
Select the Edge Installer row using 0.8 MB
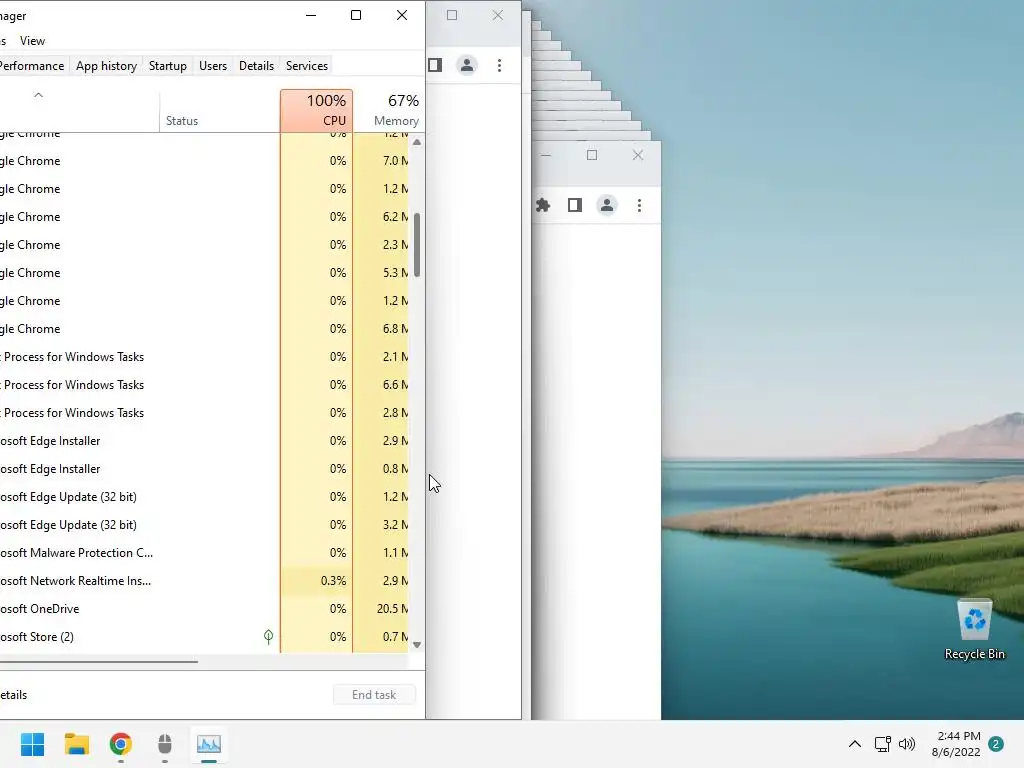(204, 469)
